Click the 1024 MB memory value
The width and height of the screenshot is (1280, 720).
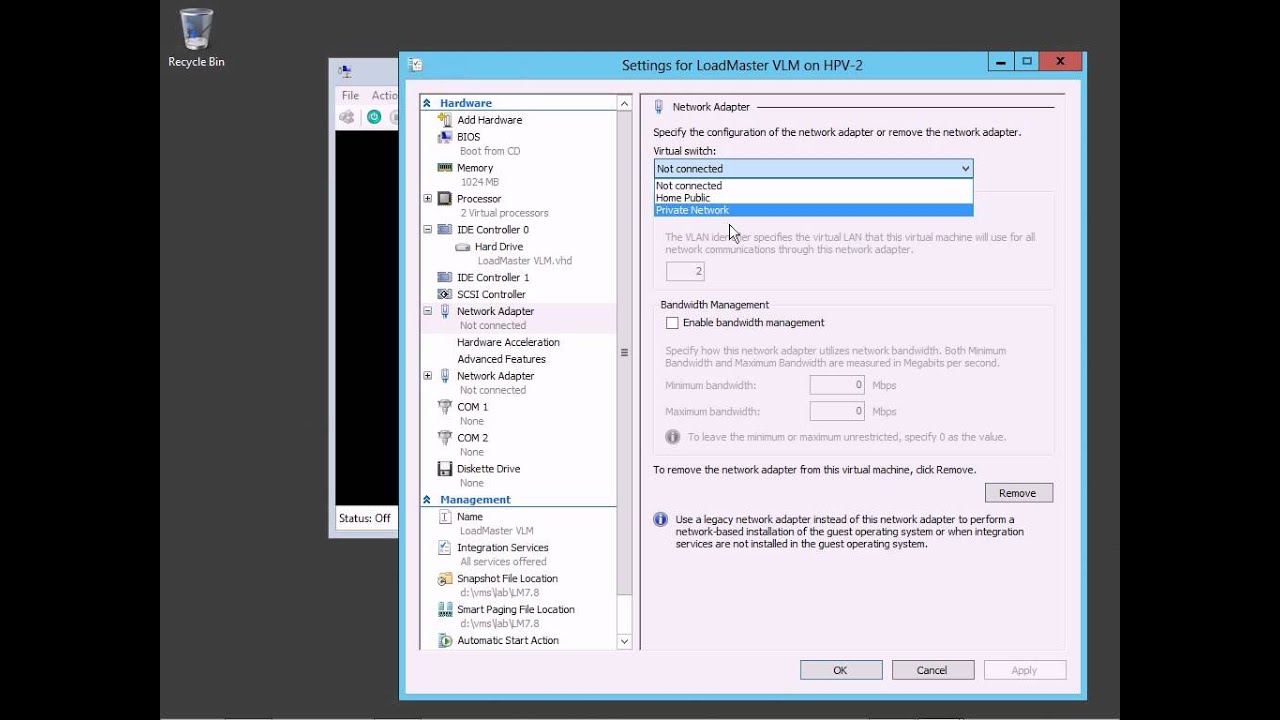click(479, 182)
